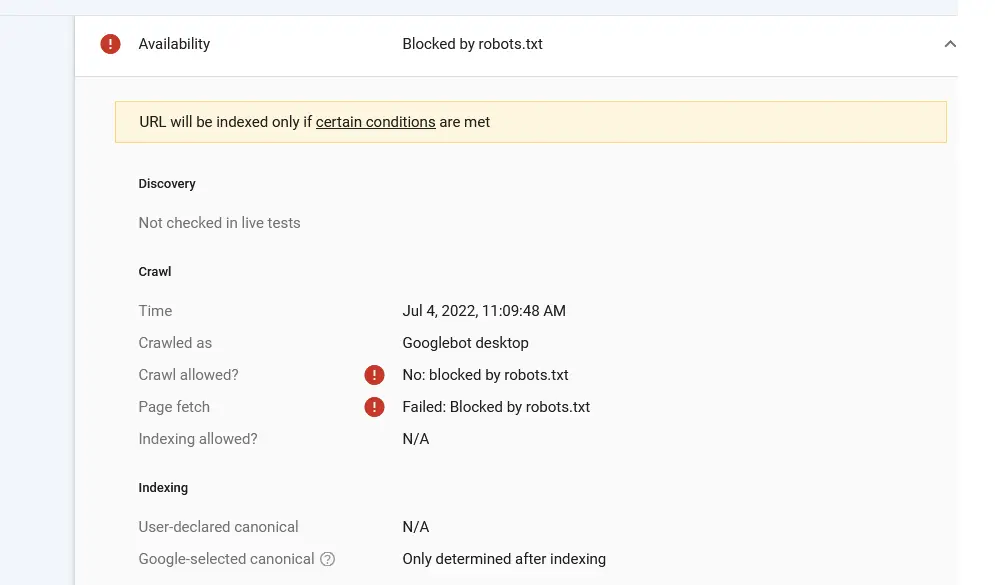Click Not checked in live tests text

coord(219,223)
